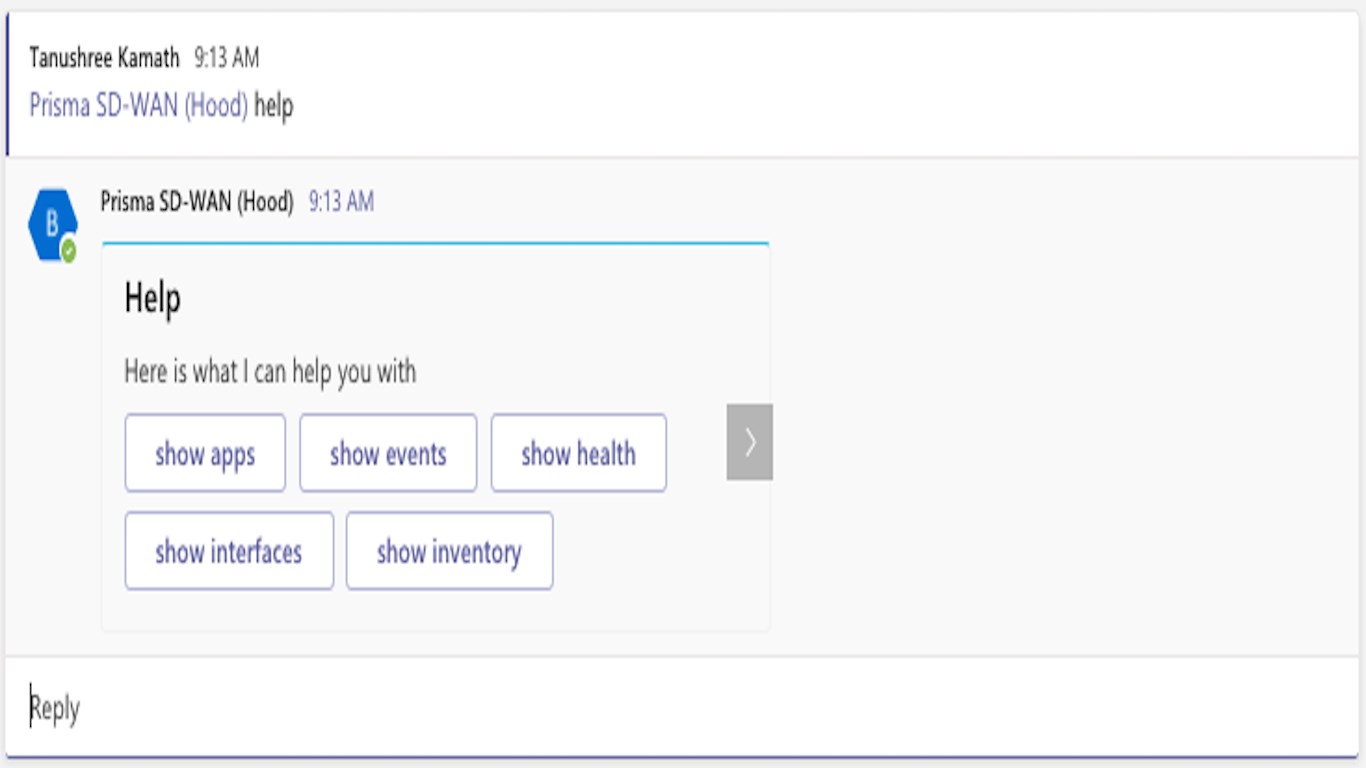Click the "show interfaces" button
The width and height of the screenshot is (1366, 768).
(229, 552)
